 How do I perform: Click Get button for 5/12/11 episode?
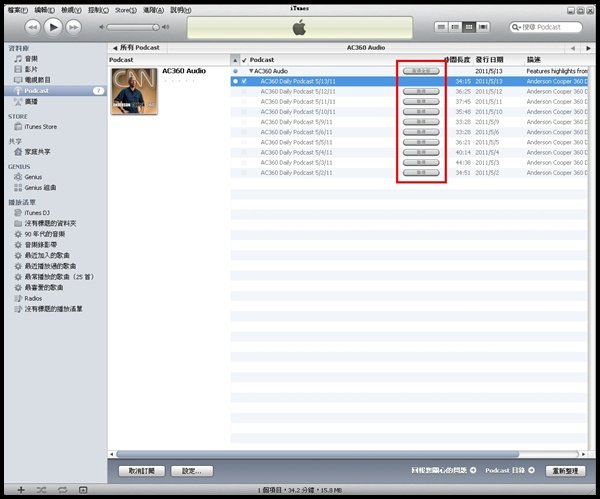coord(421,91)
